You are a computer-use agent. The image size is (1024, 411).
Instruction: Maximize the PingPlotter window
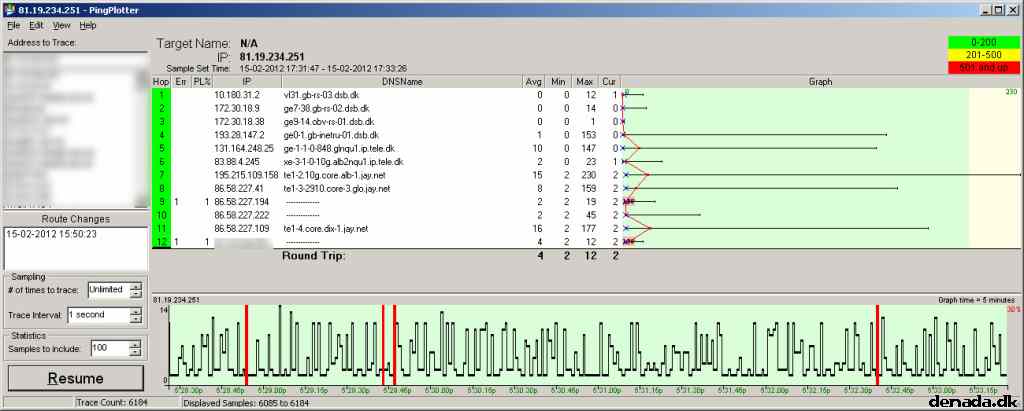coord(999,10)
